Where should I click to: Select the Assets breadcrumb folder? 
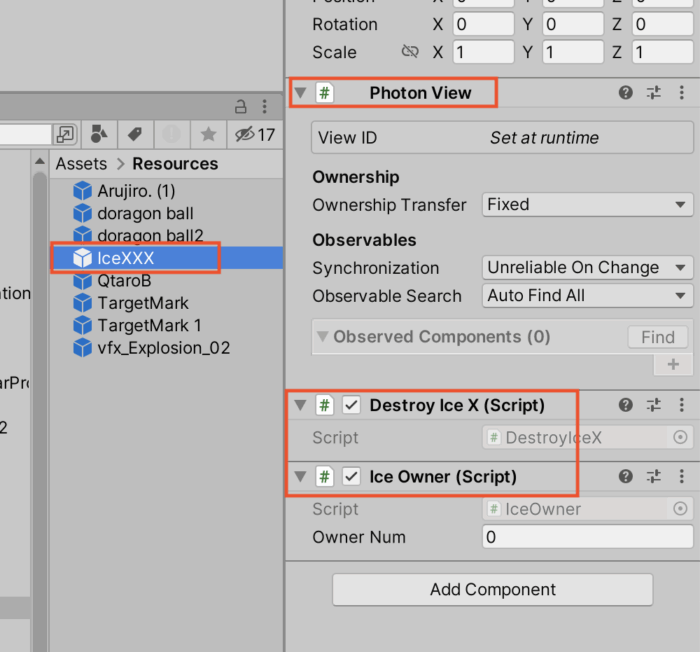point(81,164)
